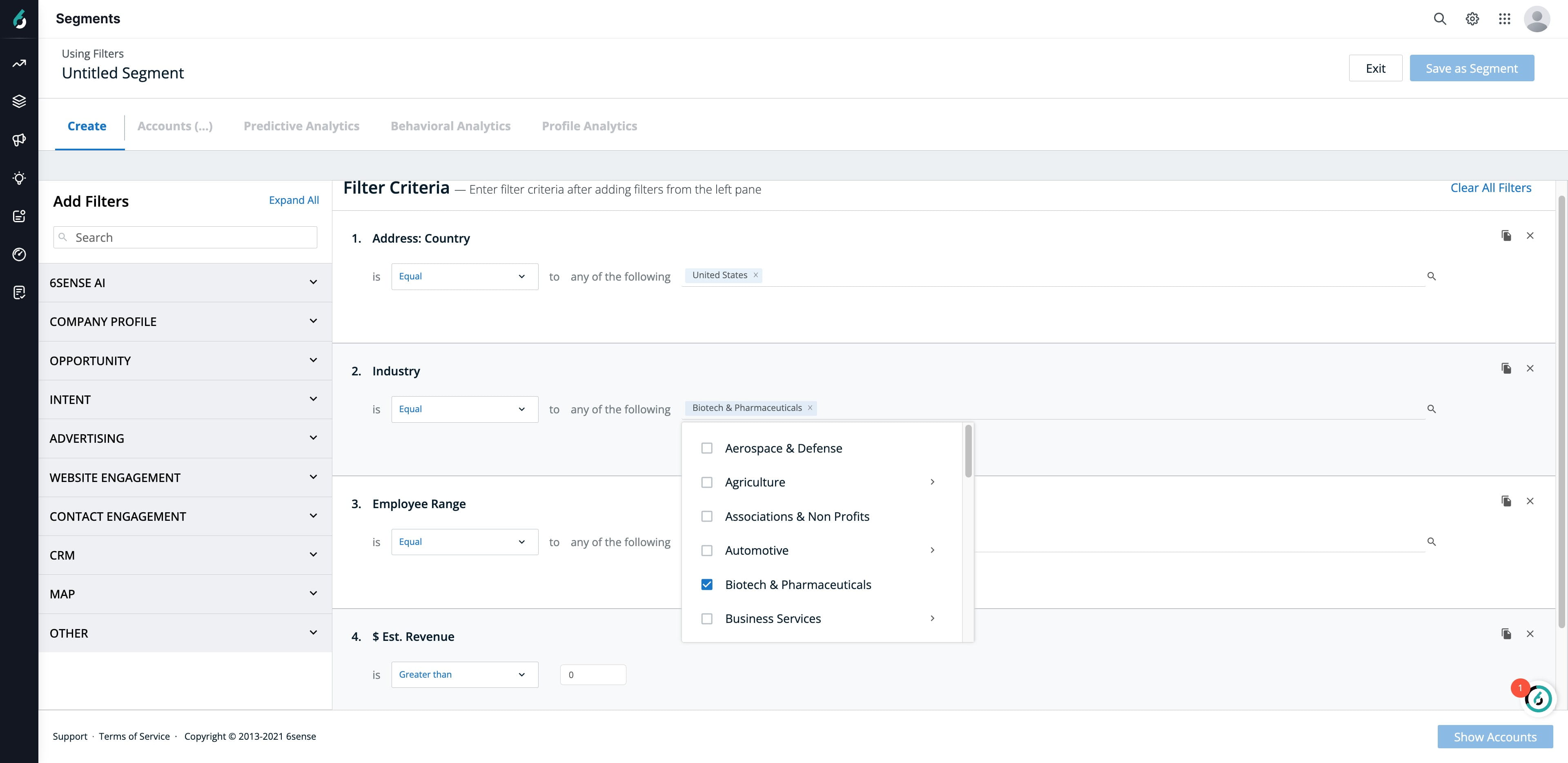1568x763 pixels.
Task: Expand the Business Services sub-industries arrow
Action: (933, 619)
